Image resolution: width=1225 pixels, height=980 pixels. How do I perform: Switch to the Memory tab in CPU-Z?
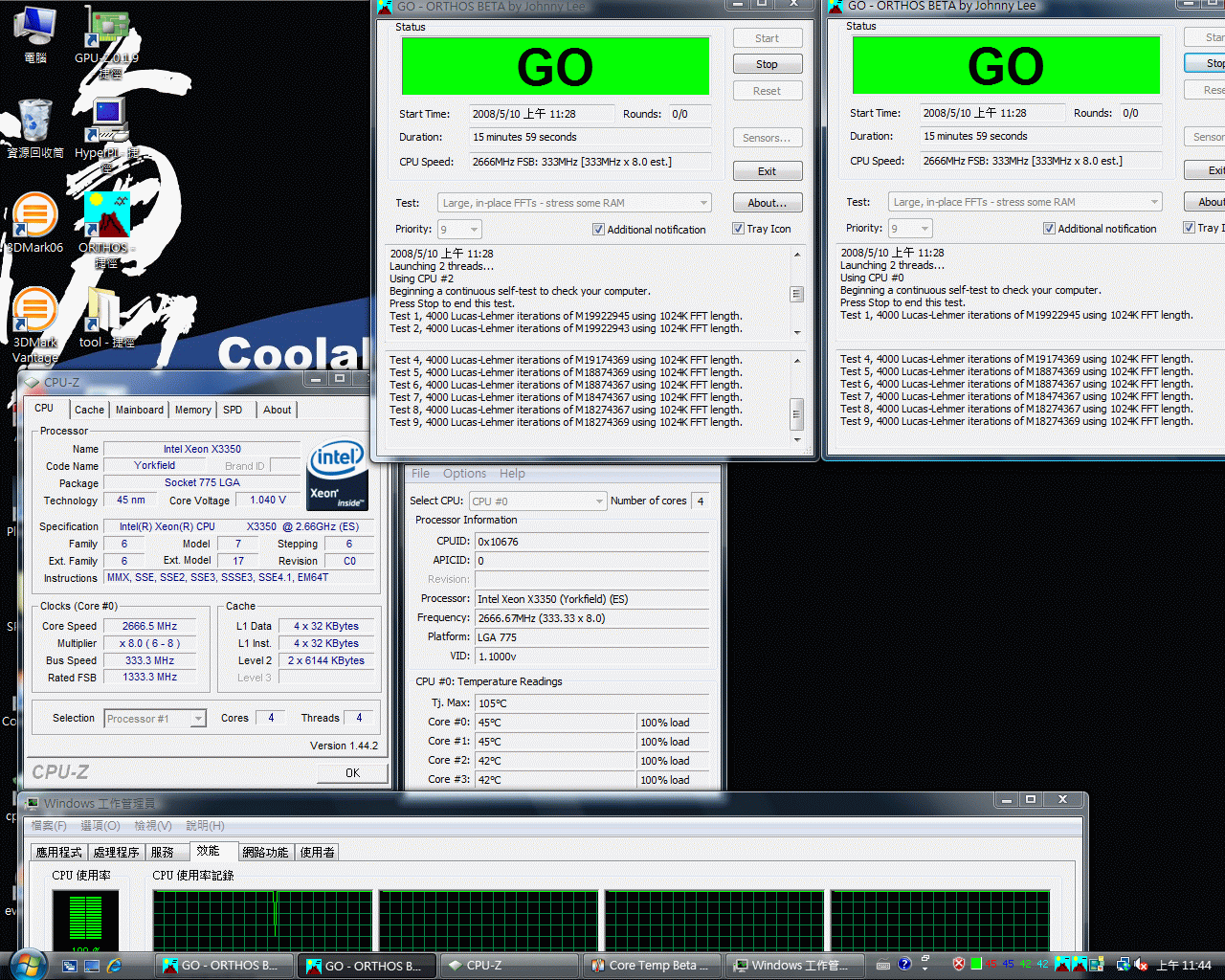(192, 410)
